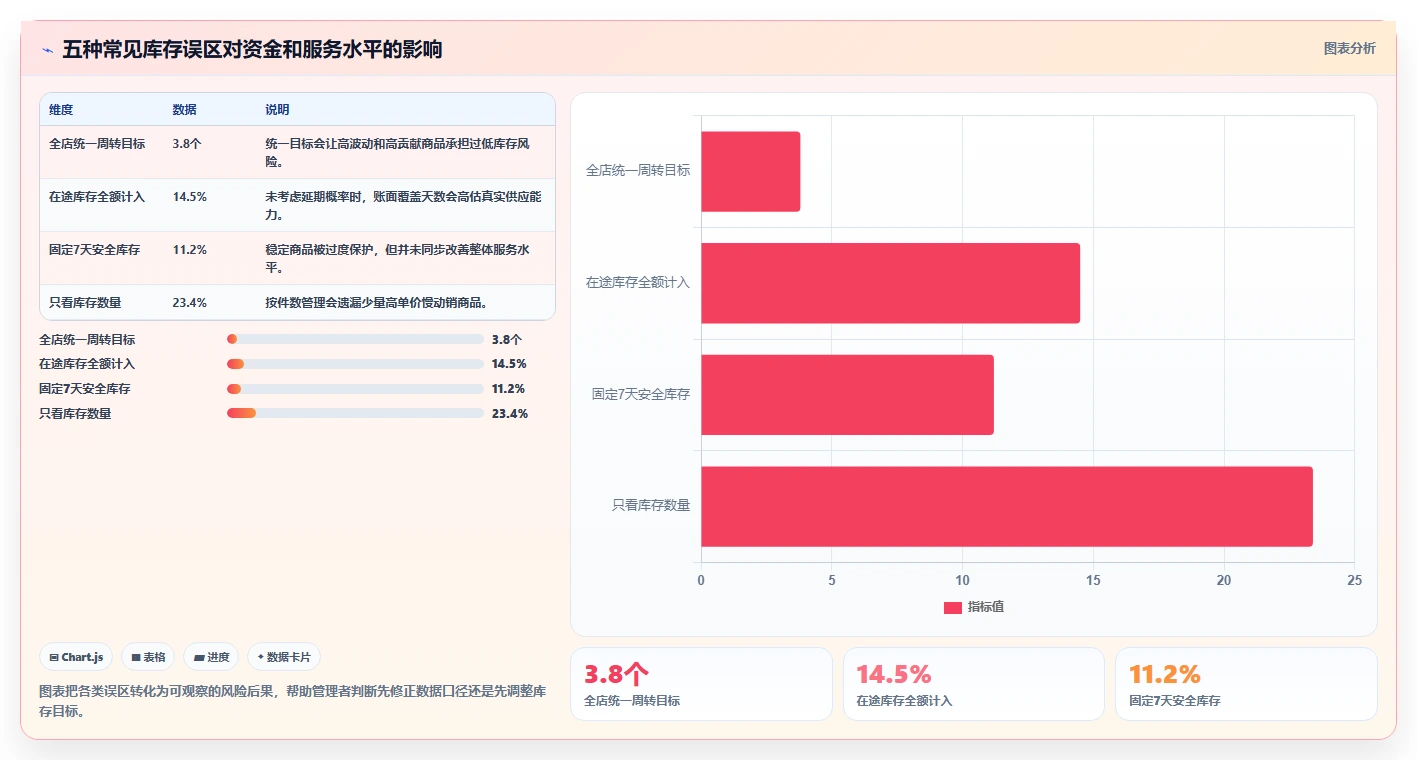Select the 数据卡片 tag chip
Image resolution: width=1417 pixels, height=760 pixels.
[x=284, y=657]
